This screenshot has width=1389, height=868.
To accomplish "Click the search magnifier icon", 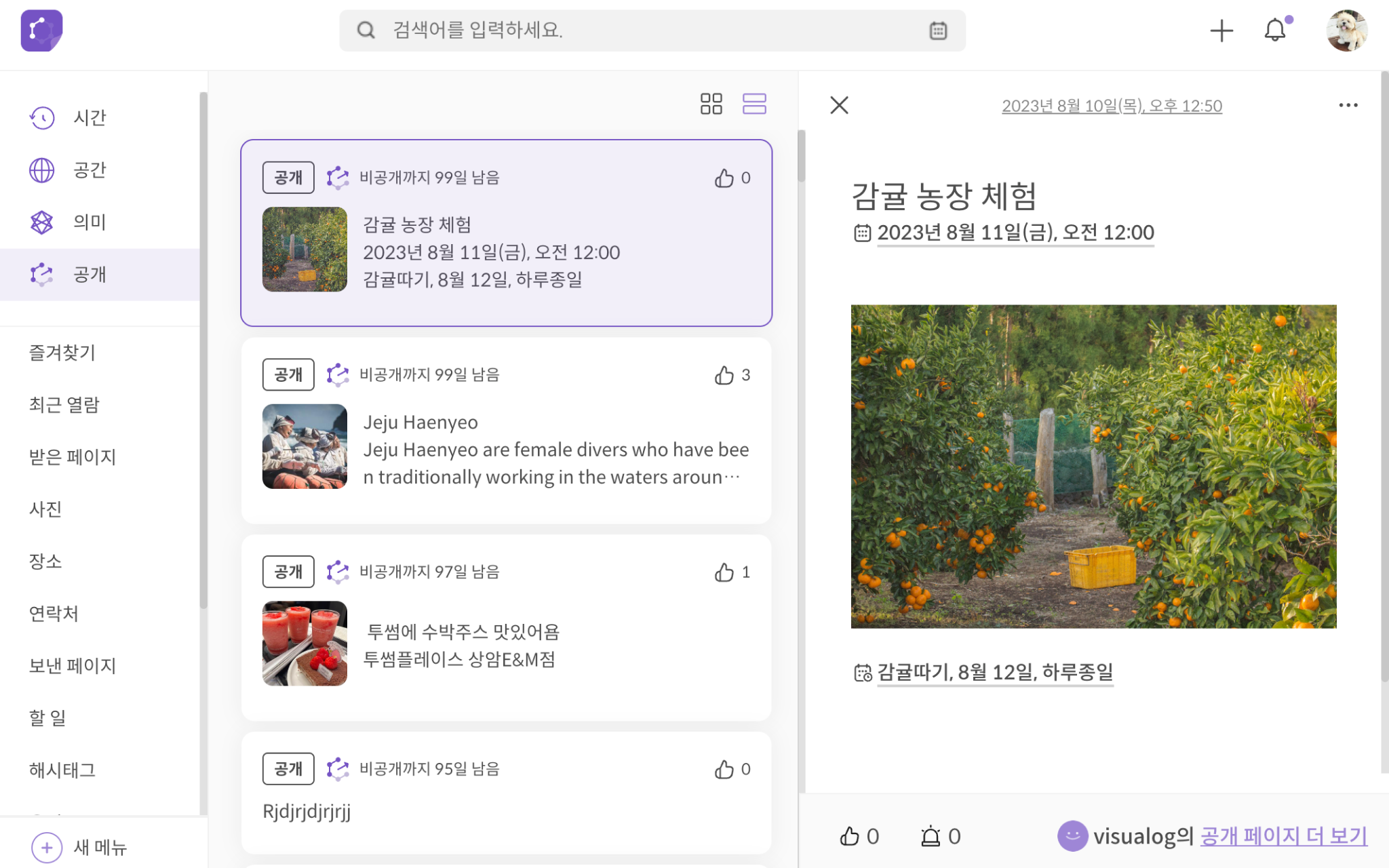I will pyautogui.click(x=366, y=31).
